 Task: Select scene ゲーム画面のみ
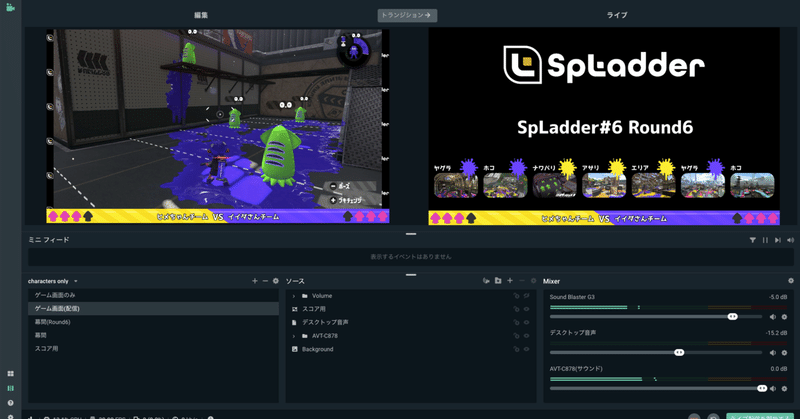coord(153,295)
